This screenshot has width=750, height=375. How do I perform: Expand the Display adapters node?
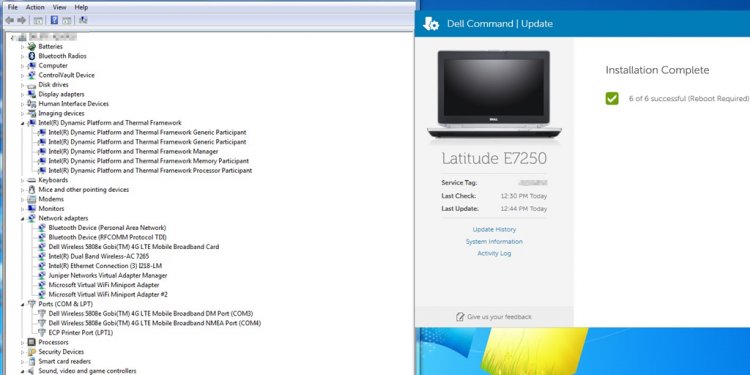coord(22,95)
